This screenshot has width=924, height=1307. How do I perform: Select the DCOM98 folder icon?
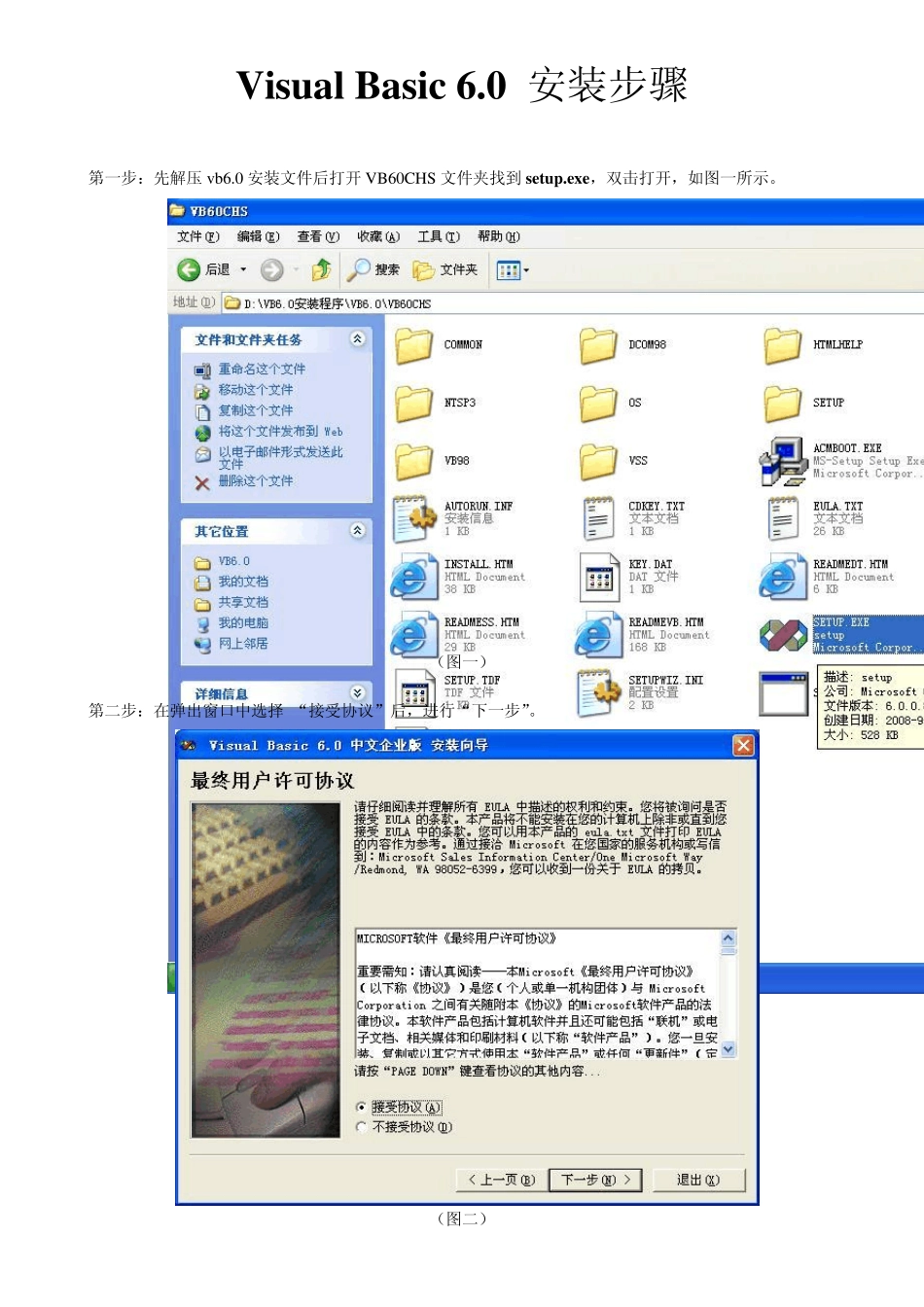[598, 345]
